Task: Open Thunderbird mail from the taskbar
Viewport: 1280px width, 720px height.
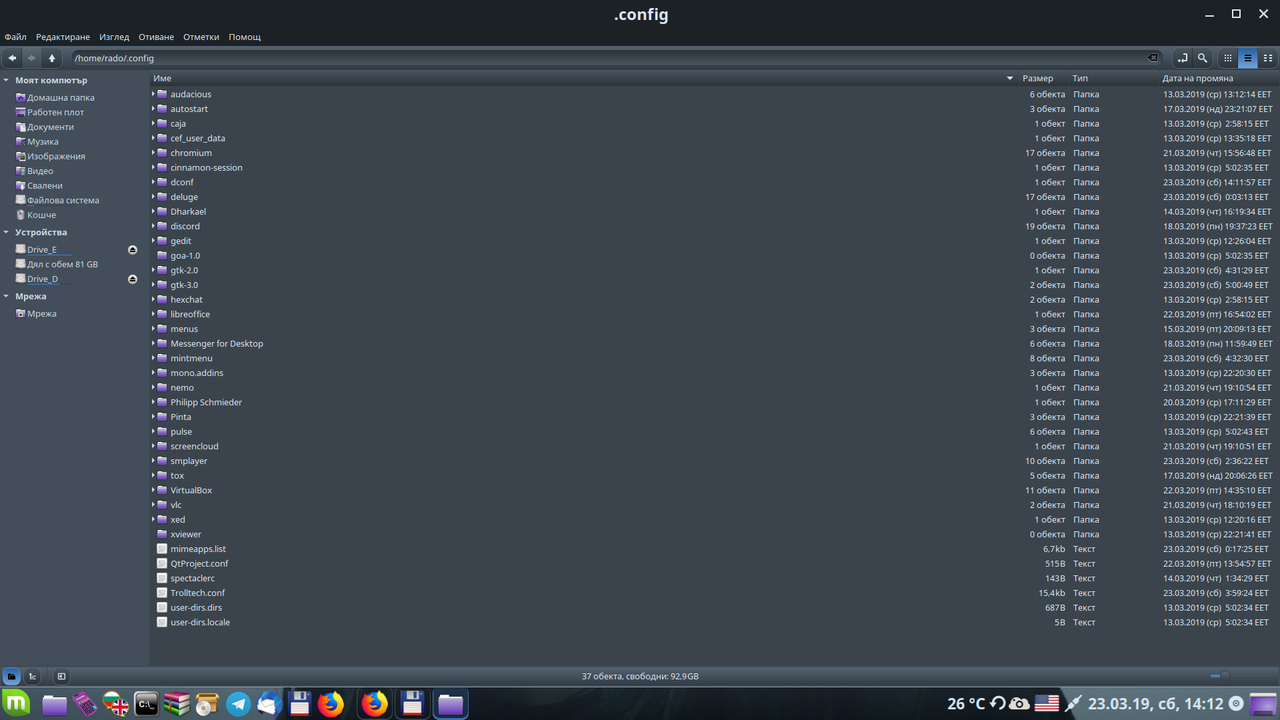Action: point(269,704)
